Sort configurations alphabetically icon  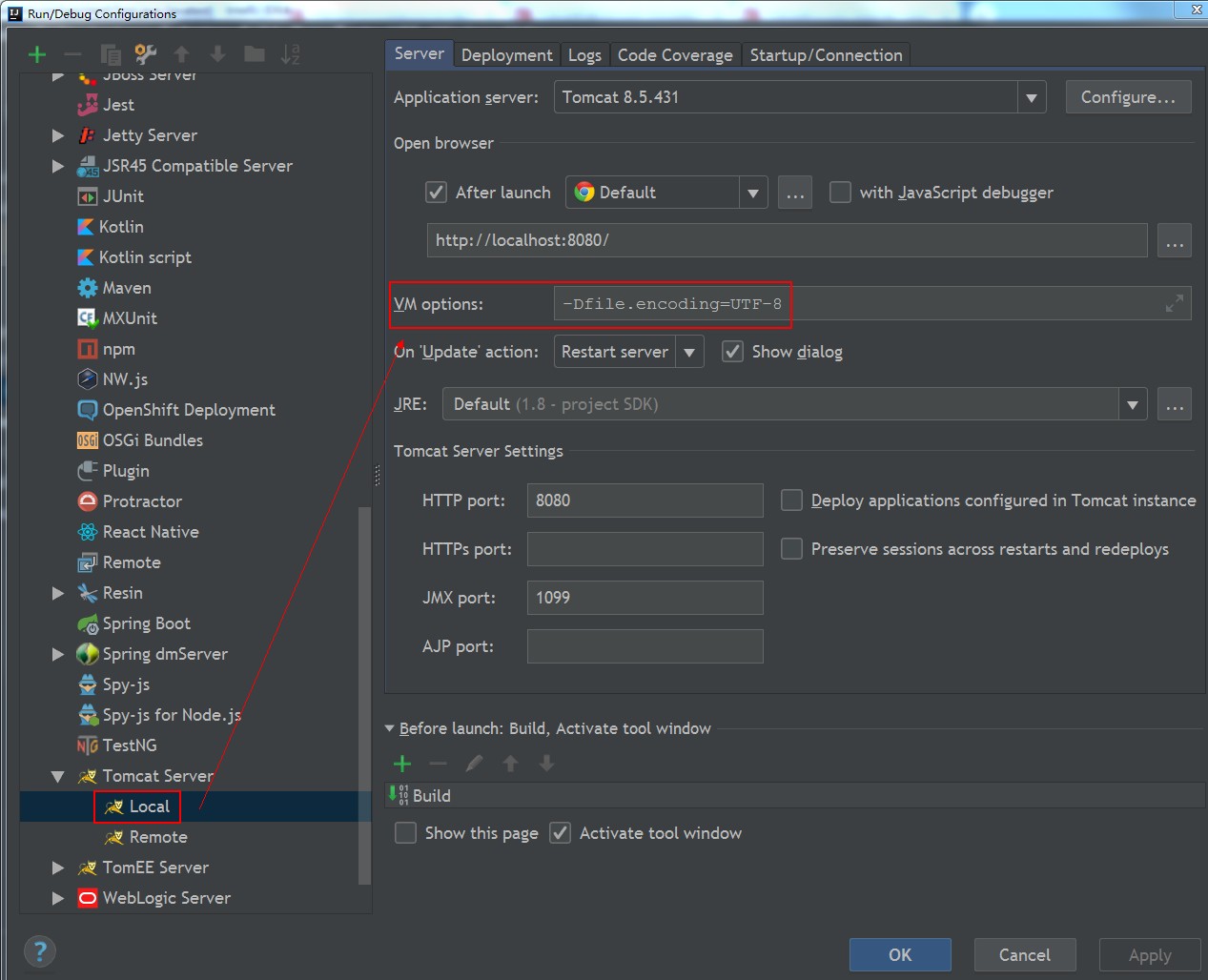click(291, 54)
